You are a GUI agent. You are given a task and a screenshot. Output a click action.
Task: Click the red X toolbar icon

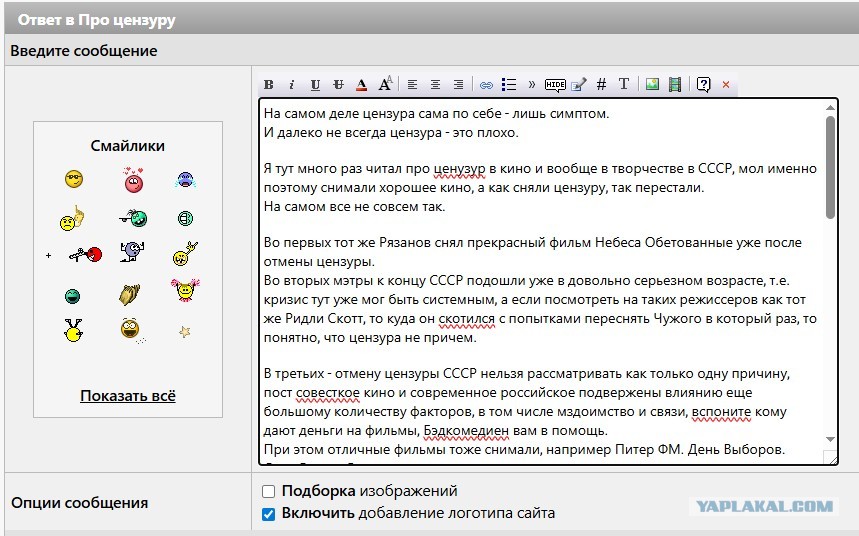tap(726, 84)
